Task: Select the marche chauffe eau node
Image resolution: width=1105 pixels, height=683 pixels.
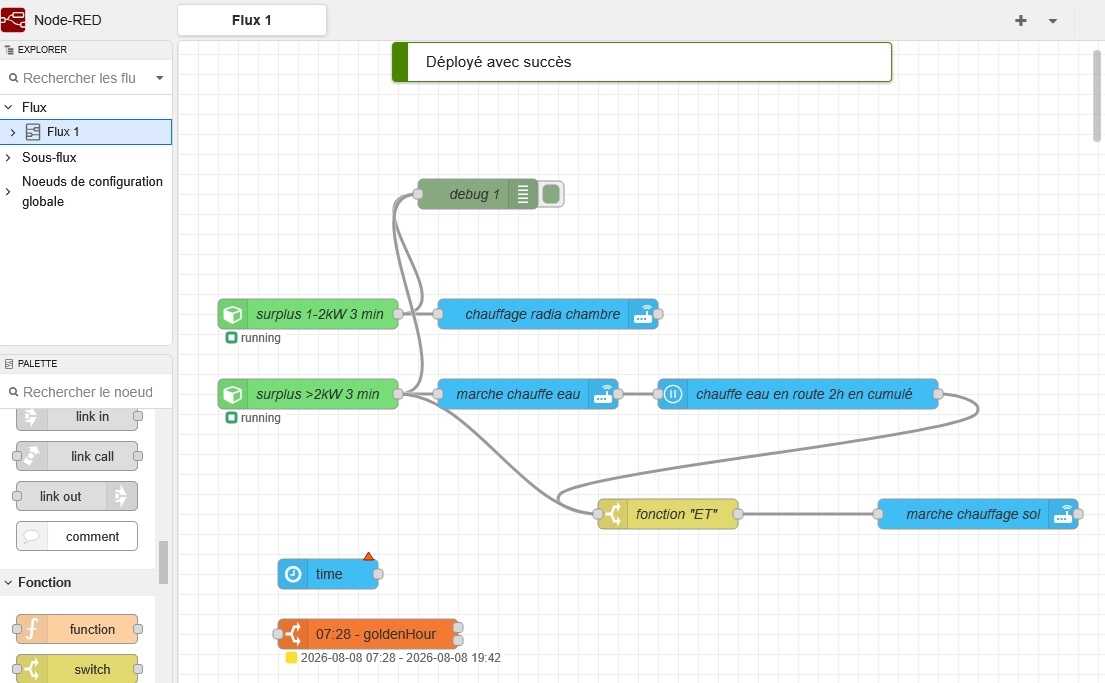Action: click(x=528, y=394)
